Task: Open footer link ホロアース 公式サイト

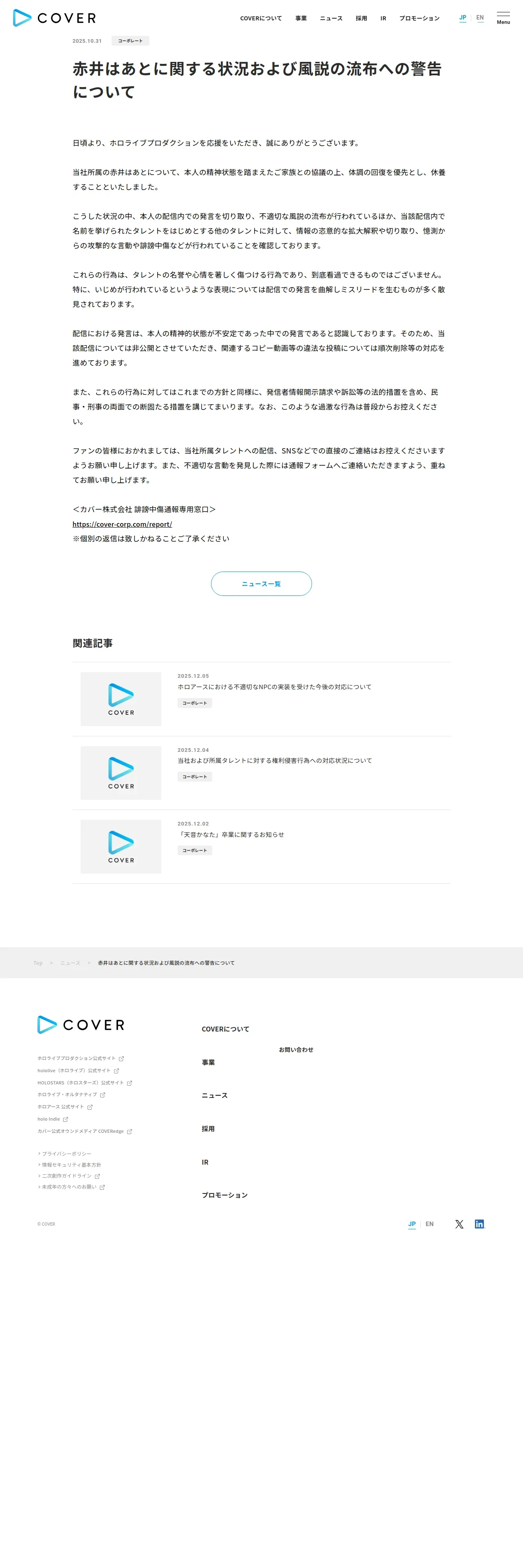Action: tap(60, 1107)
